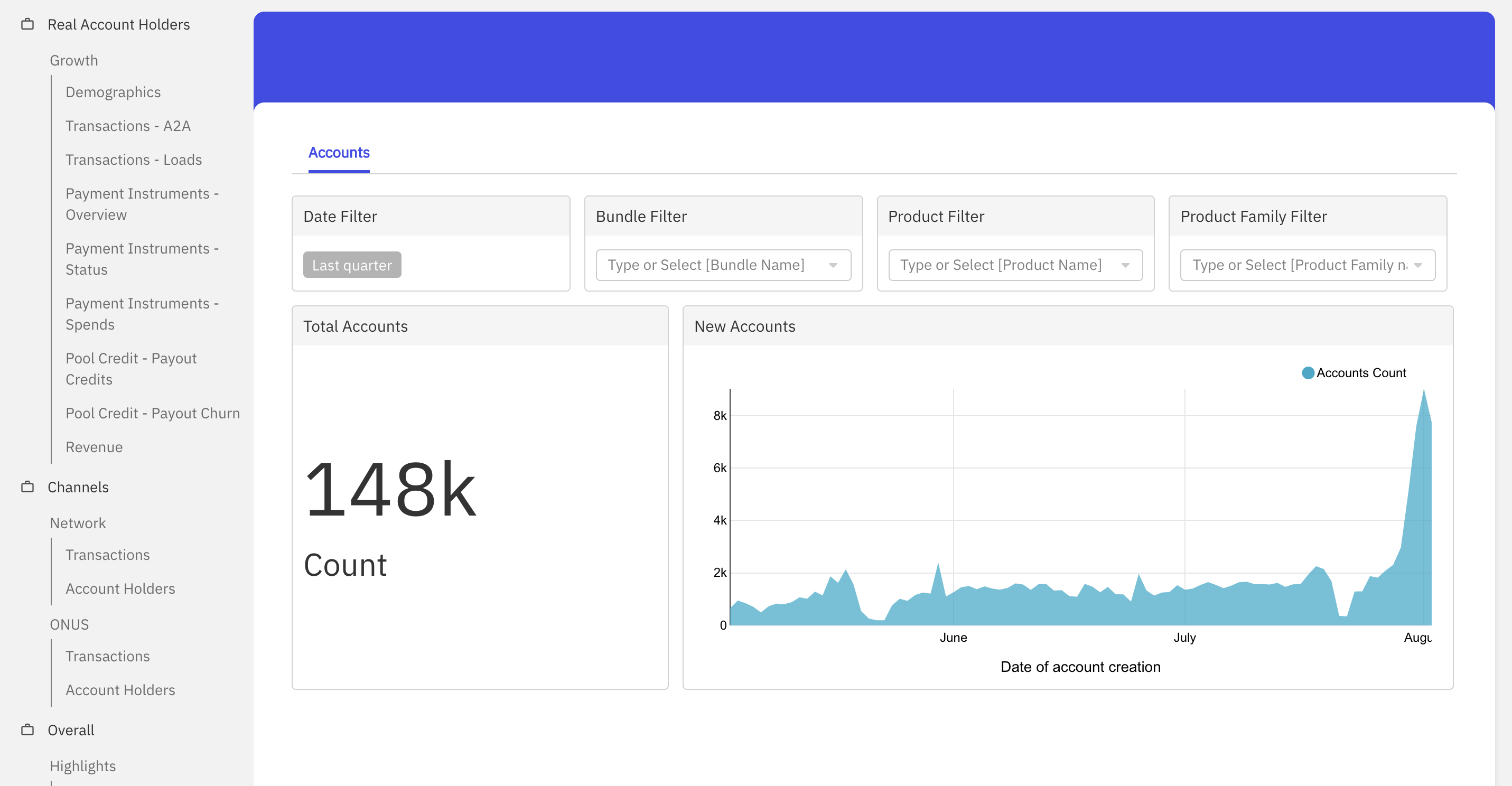1512x786 pixels.
Task: Click the Total Accounts card title
Action: click(x=355, y=326)
